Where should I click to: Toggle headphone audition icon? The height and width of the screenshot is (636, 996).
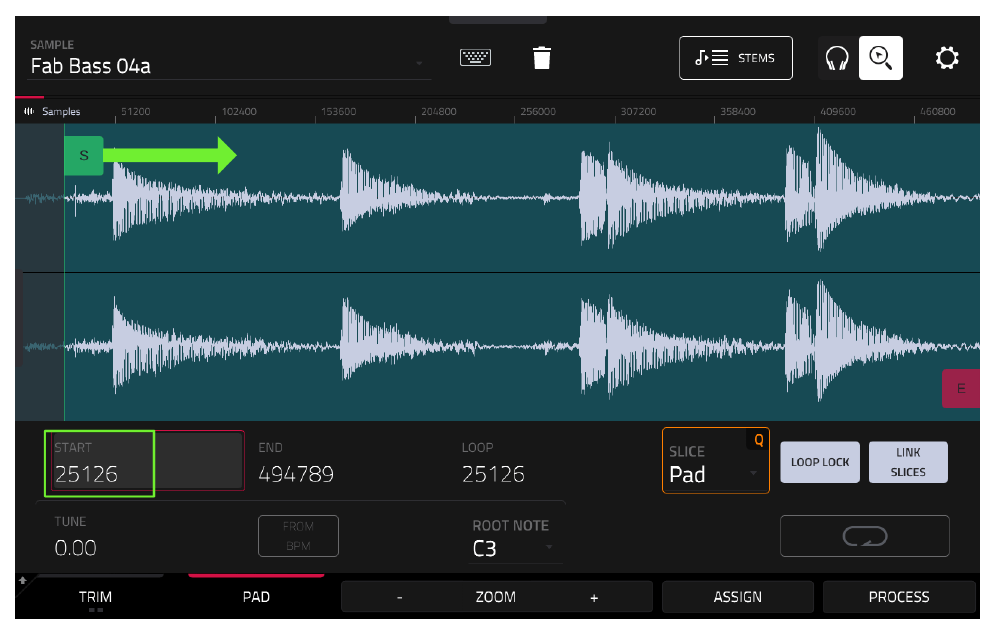837,58
